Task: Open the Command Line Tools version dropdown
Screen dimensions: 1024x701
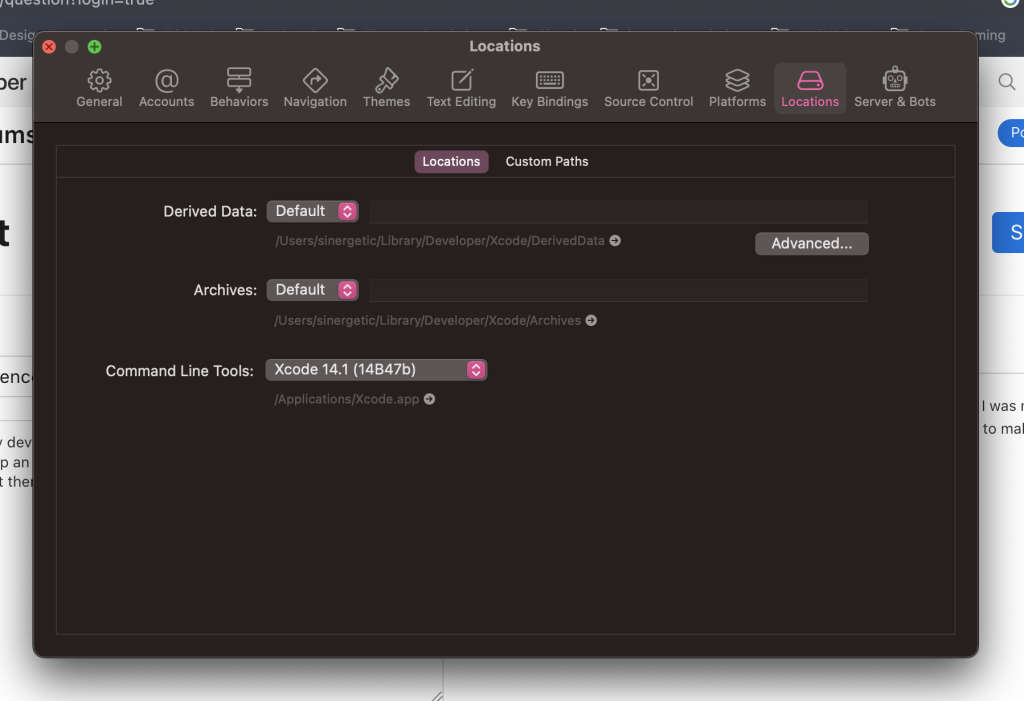Action: (376, 370)
